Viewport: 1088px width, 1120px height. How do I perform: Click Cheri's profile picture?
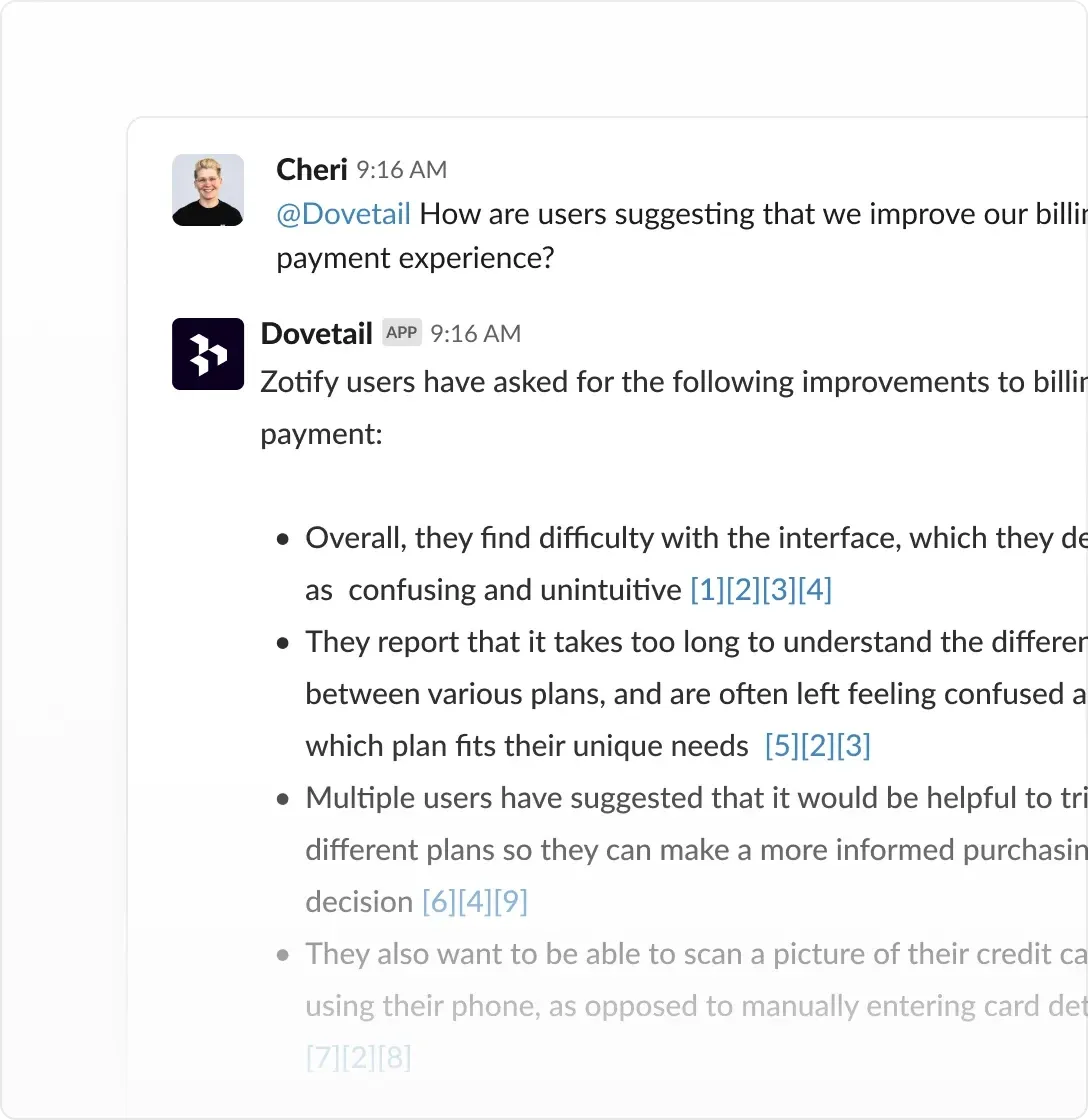tap(207, 189)
